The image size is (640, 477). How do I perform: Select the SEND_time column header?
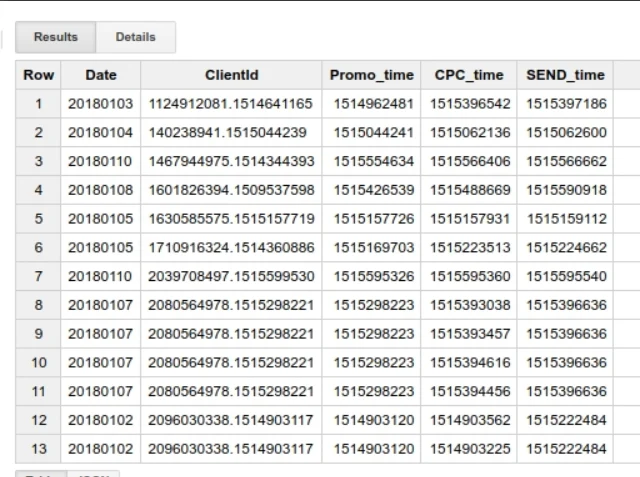(x=566, y=75)
